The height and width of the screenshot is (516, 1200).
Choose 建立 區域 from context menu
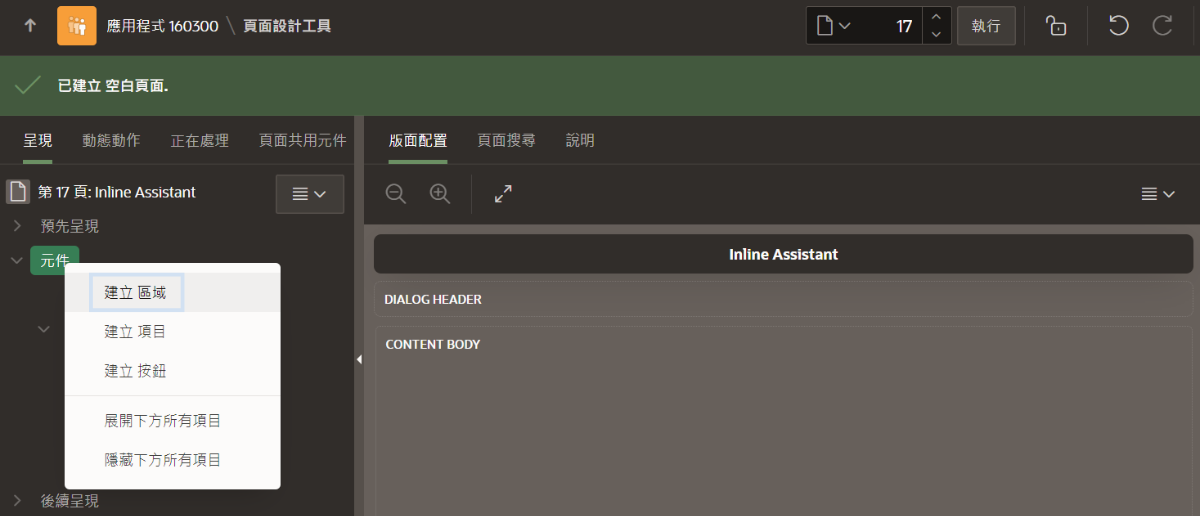172,292
